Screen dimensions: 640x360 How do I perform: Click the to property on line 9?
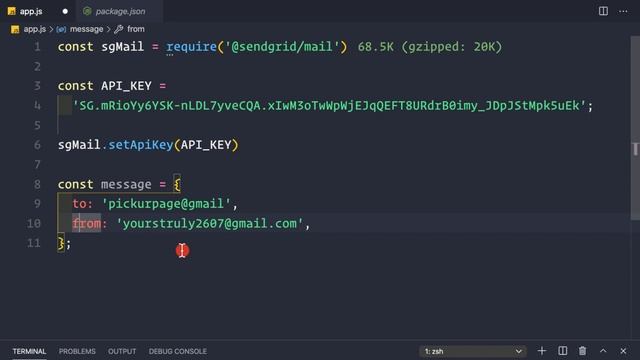coord(80,203)
